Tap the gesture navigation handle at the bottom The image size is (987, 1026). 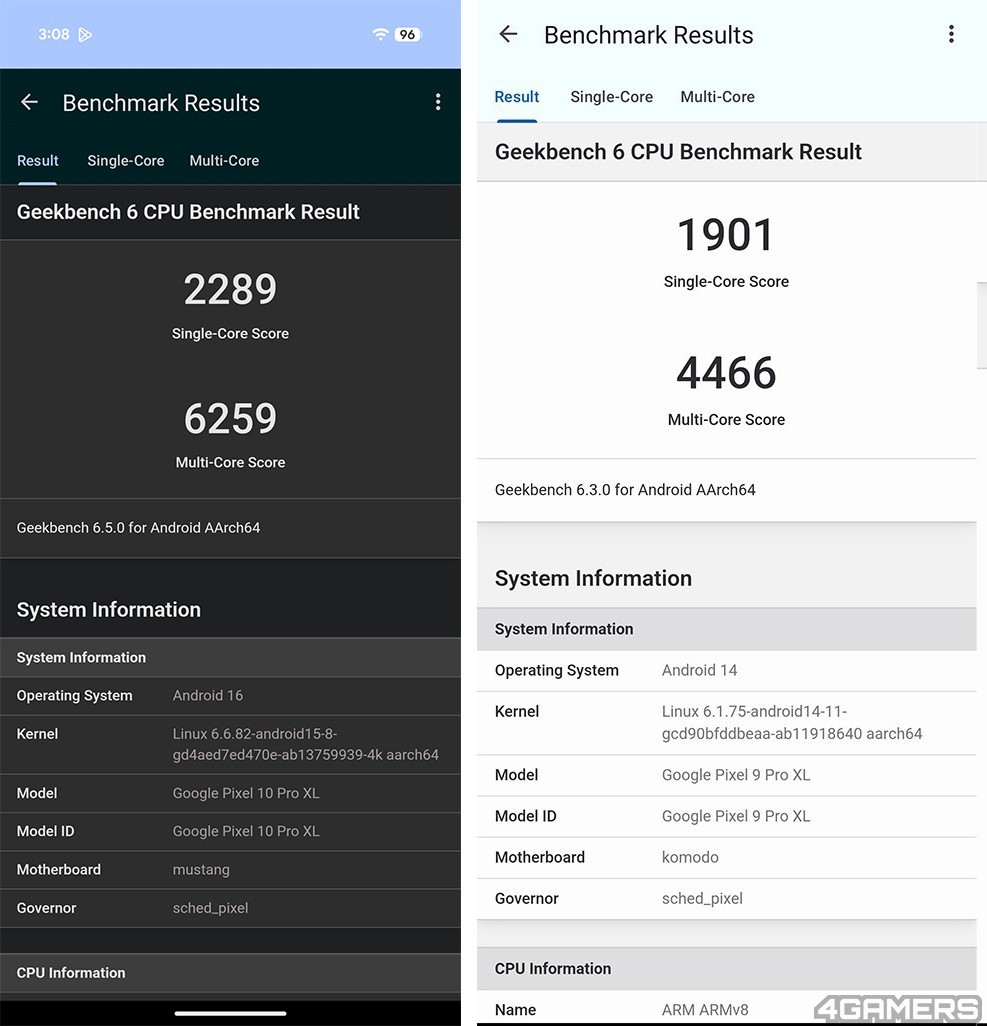[x=230, y=1013]
